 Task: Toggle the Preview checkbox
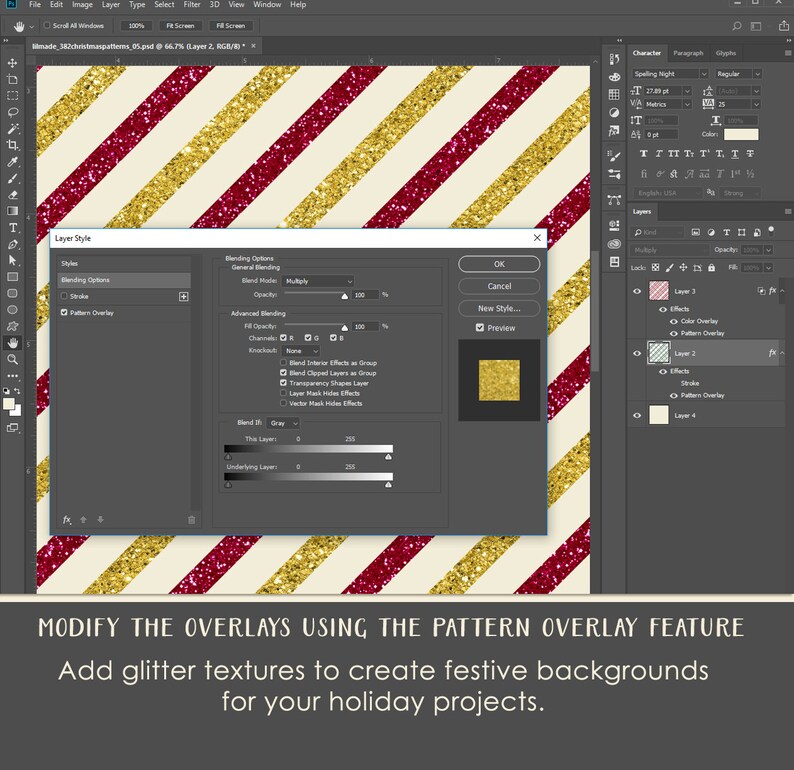480,328
